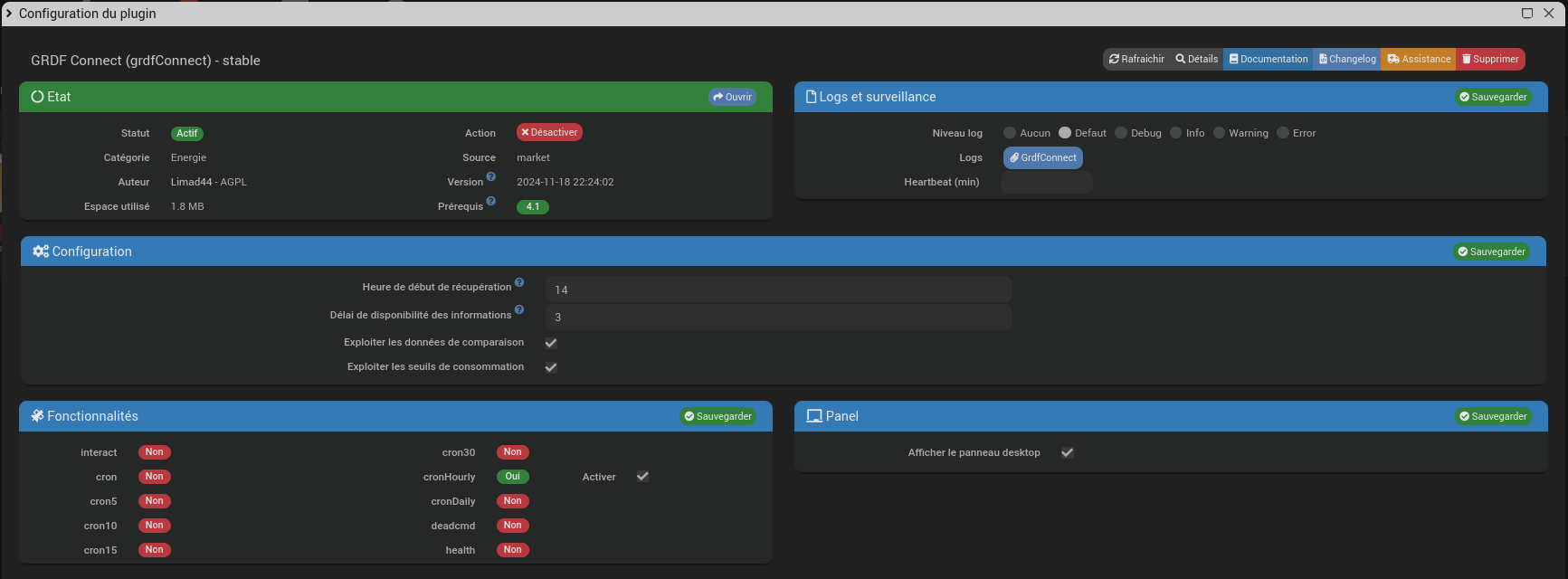Click the Rafraichir refresh button
1568x579 pixels.
(1136, 59)
